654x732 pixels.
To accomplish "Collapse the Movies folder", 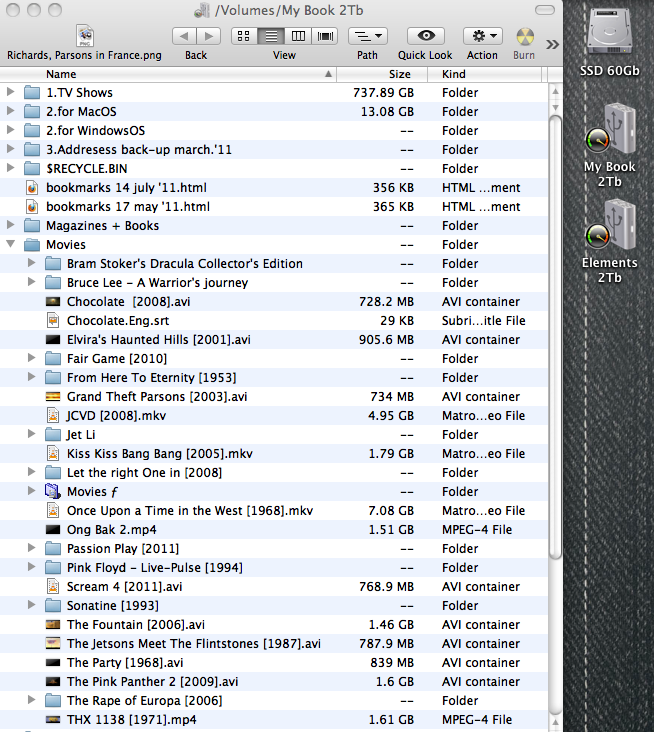I will 10,244.
